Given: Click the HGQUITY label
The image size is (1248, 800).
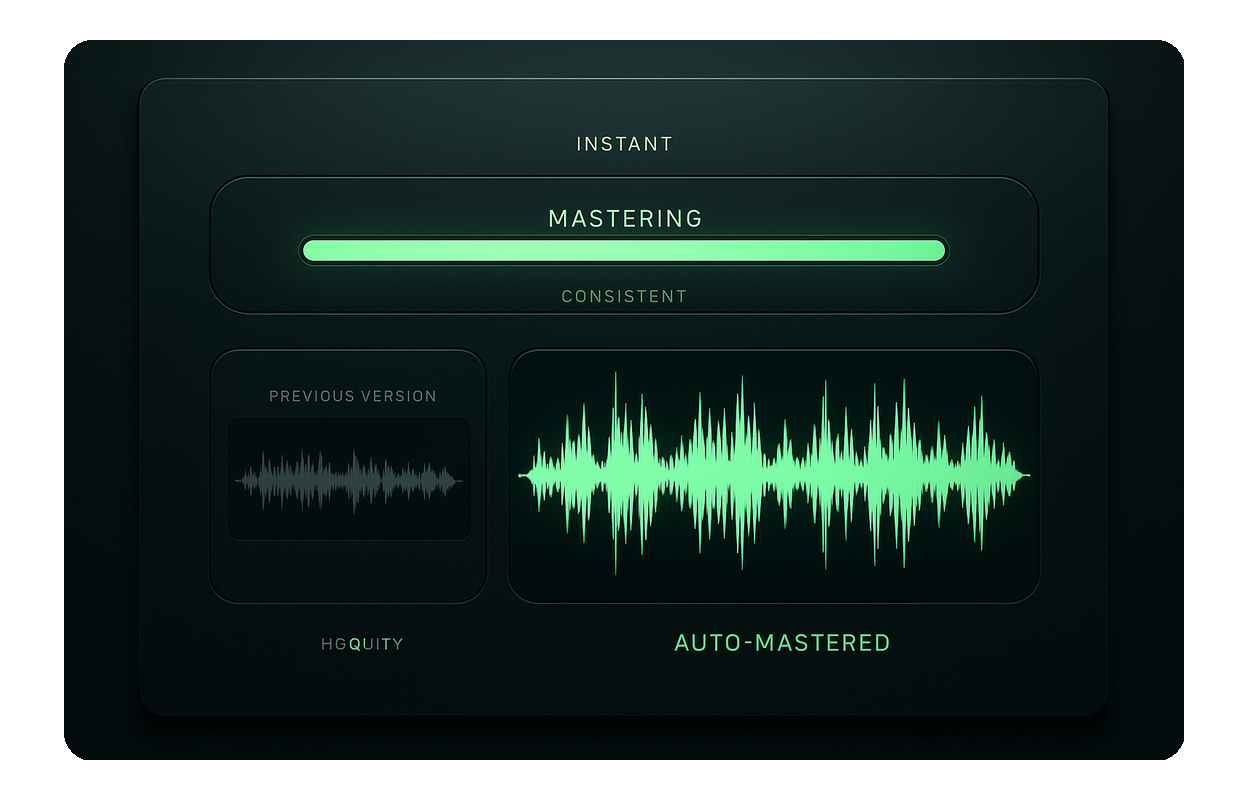Looking at the screenshot, I should point(362,644).
